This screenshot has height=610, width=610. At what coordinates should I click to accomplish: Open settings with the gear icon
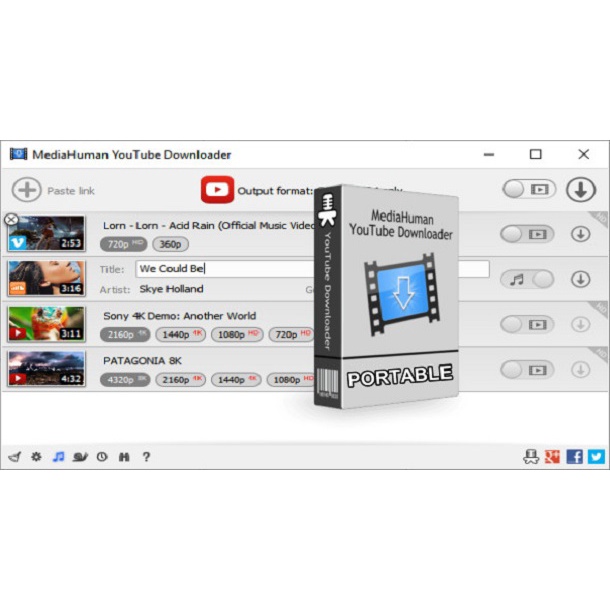[36, 456]
